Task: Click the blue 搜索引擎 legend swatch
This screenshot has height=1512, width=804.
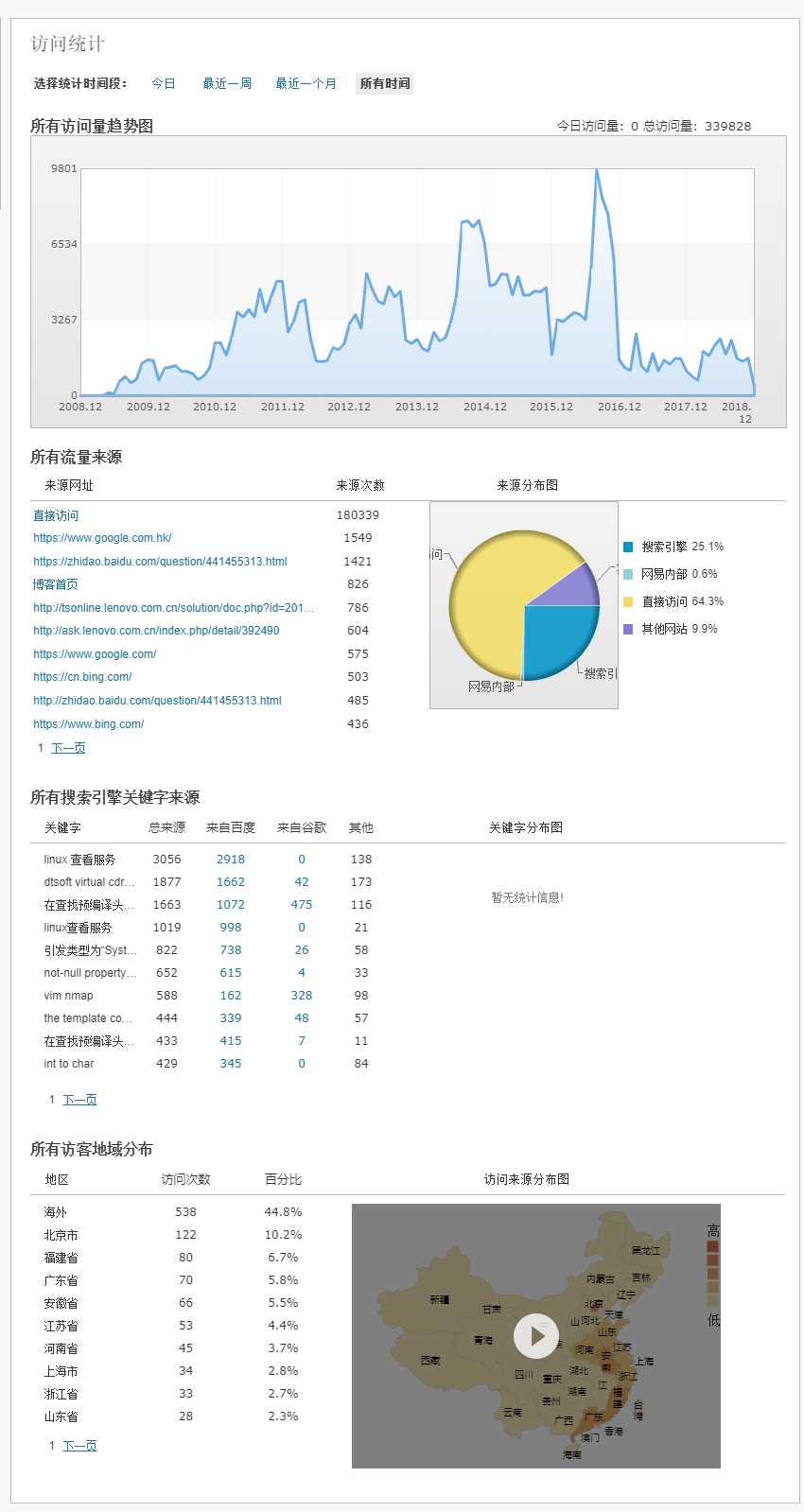Action: (x=628, y=547)
